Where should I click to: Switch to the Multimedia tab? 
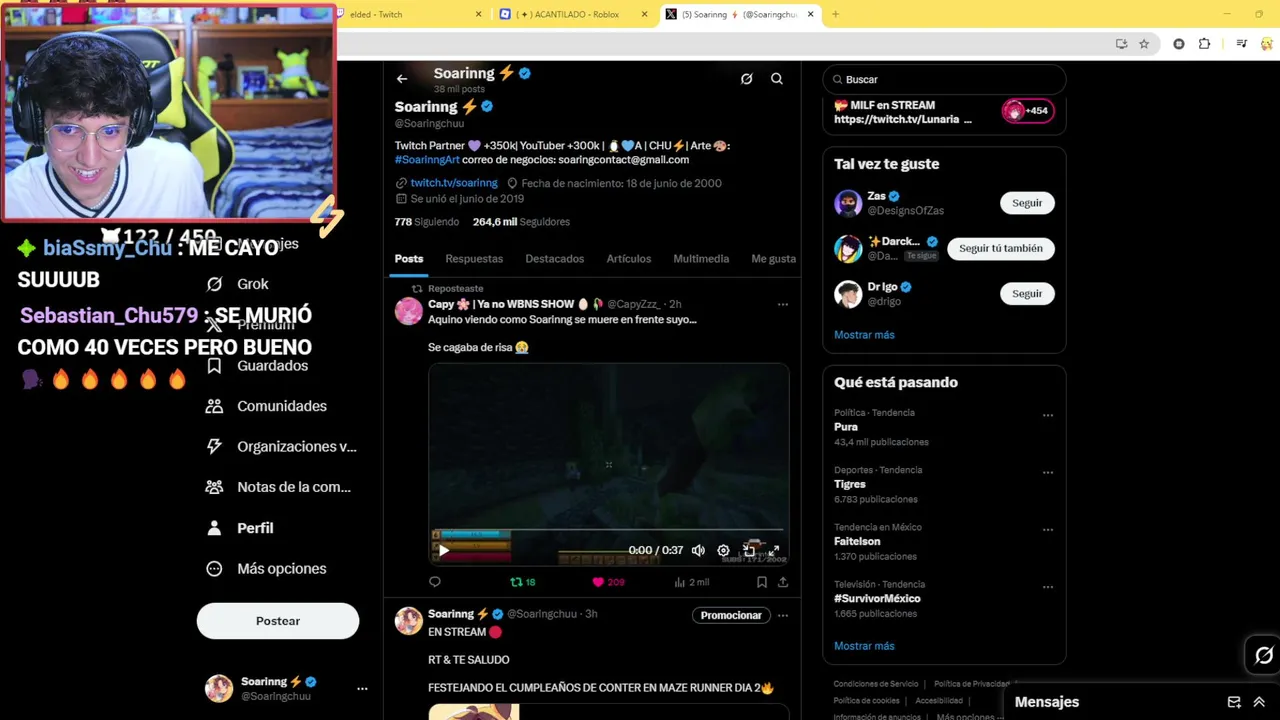[701, 259]
